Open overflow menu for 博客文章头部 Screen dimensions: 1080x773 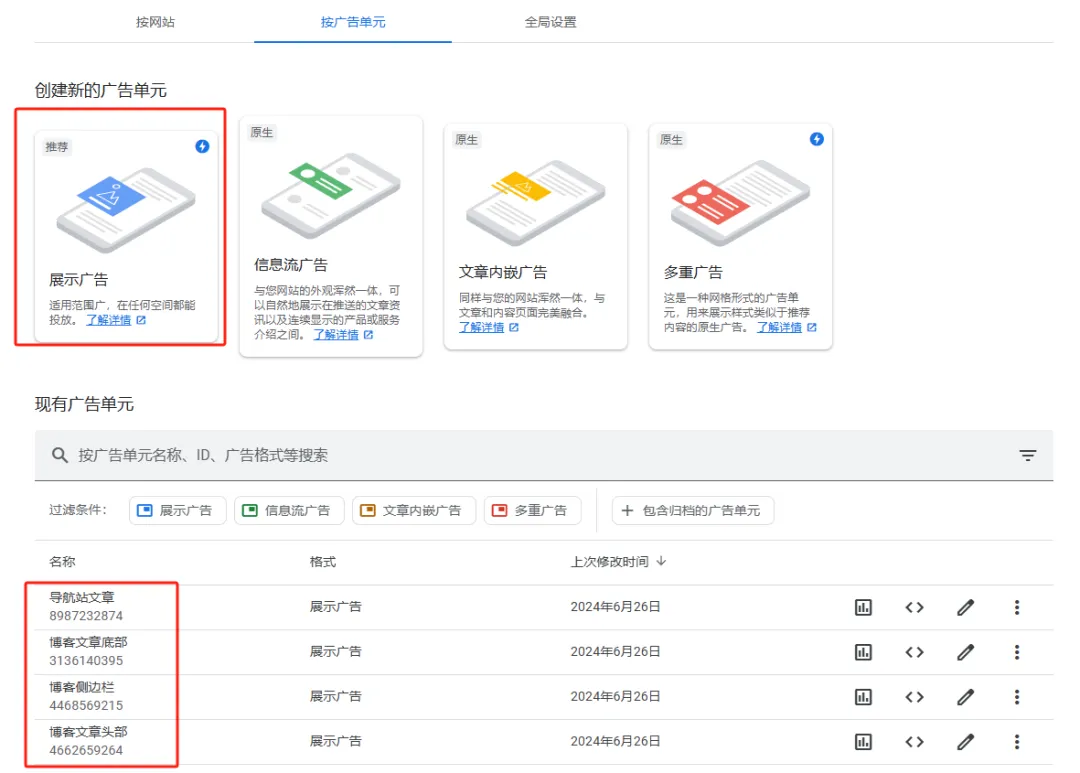(1016, 741)
